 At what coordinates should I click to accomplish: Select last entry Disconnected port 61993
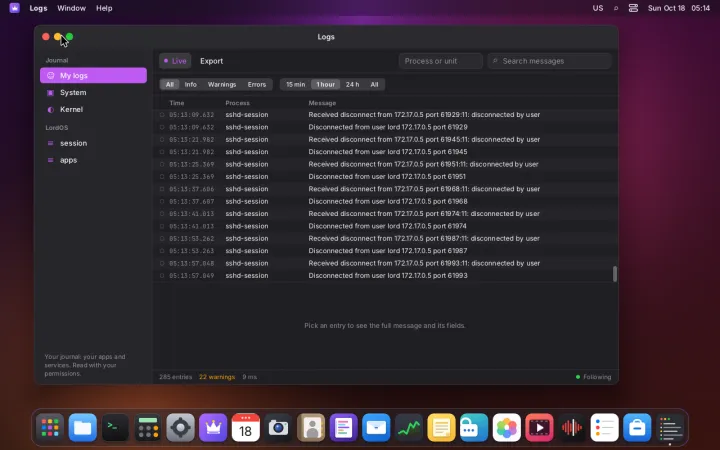coord(386,276)
